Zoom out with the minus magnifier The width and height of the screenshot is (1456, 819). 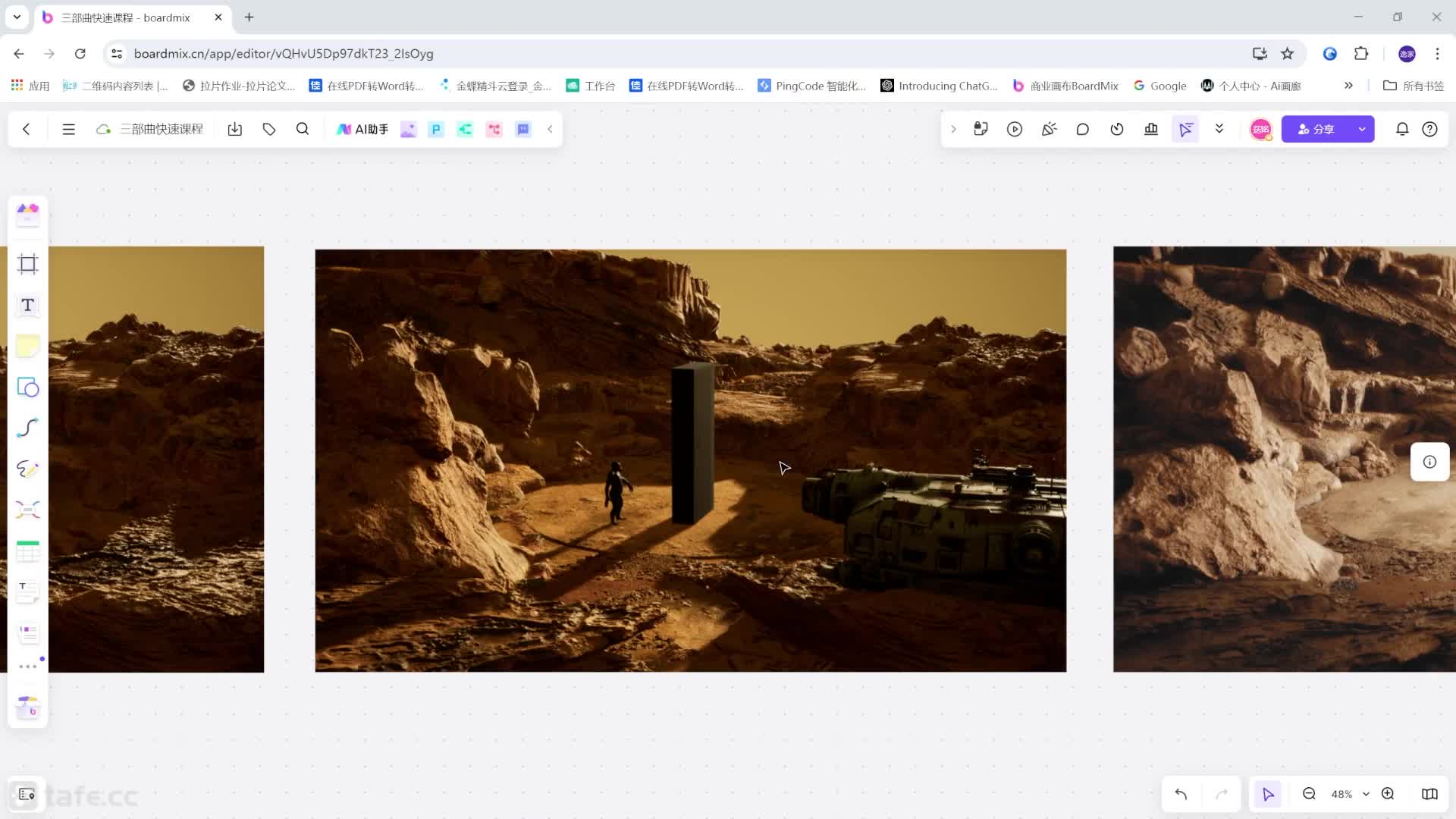[x=1309, y=794]
